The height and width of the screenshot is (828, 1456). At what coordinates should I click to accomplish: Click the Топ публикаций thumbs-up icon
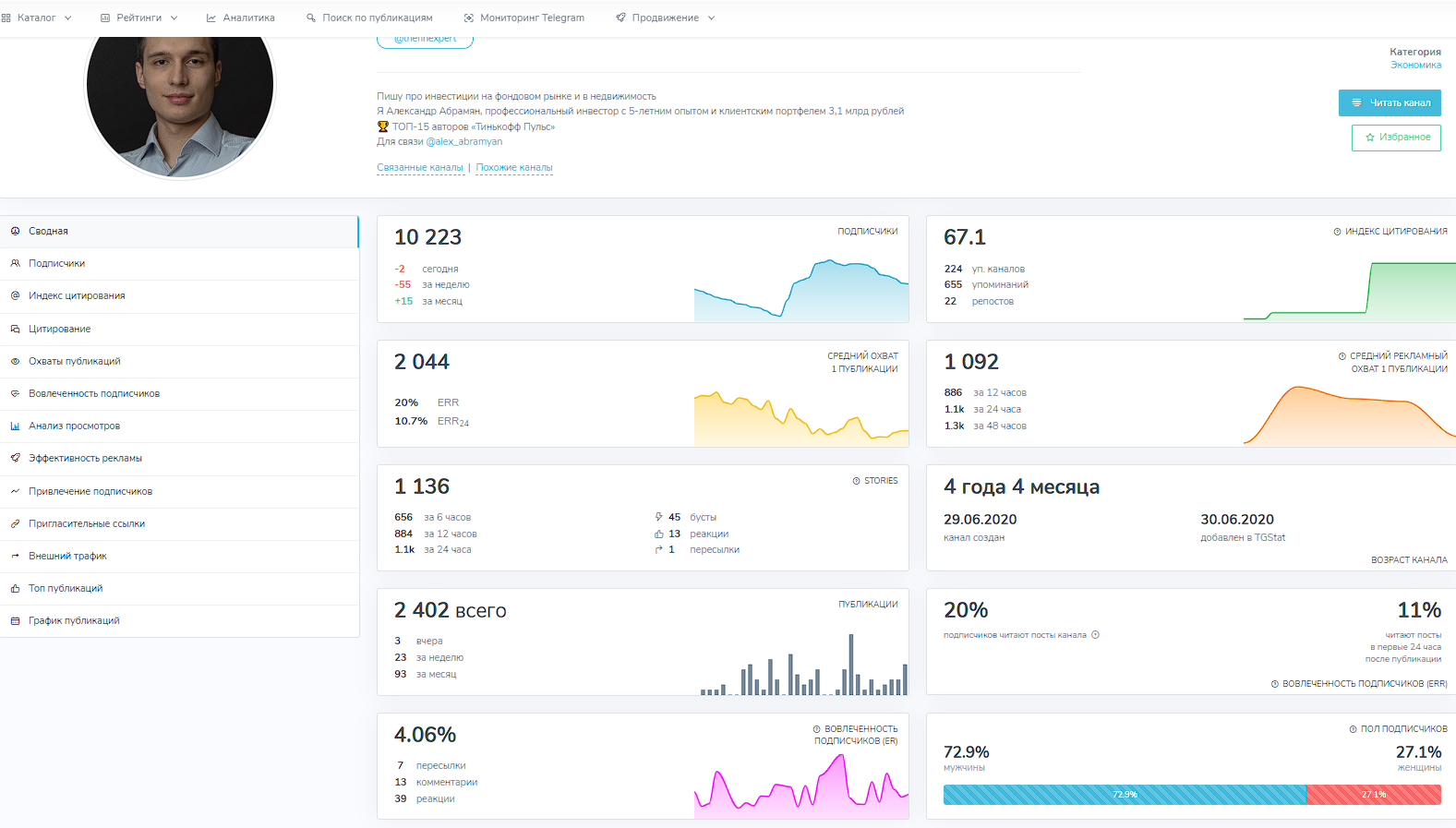pyautogui.click(x=15, y=589)
